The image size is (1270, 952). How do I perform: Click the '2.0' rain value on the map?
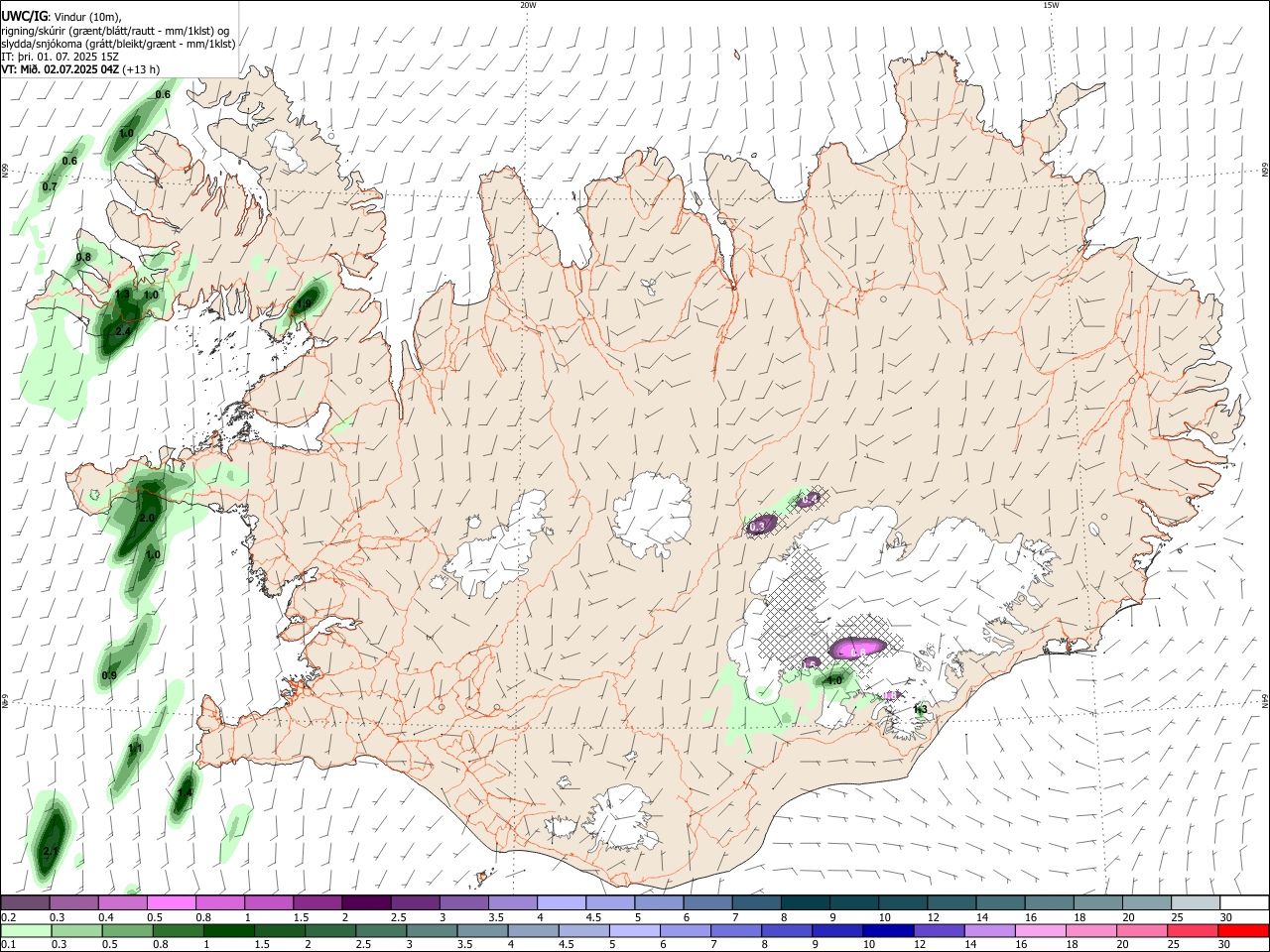[148, 519]
